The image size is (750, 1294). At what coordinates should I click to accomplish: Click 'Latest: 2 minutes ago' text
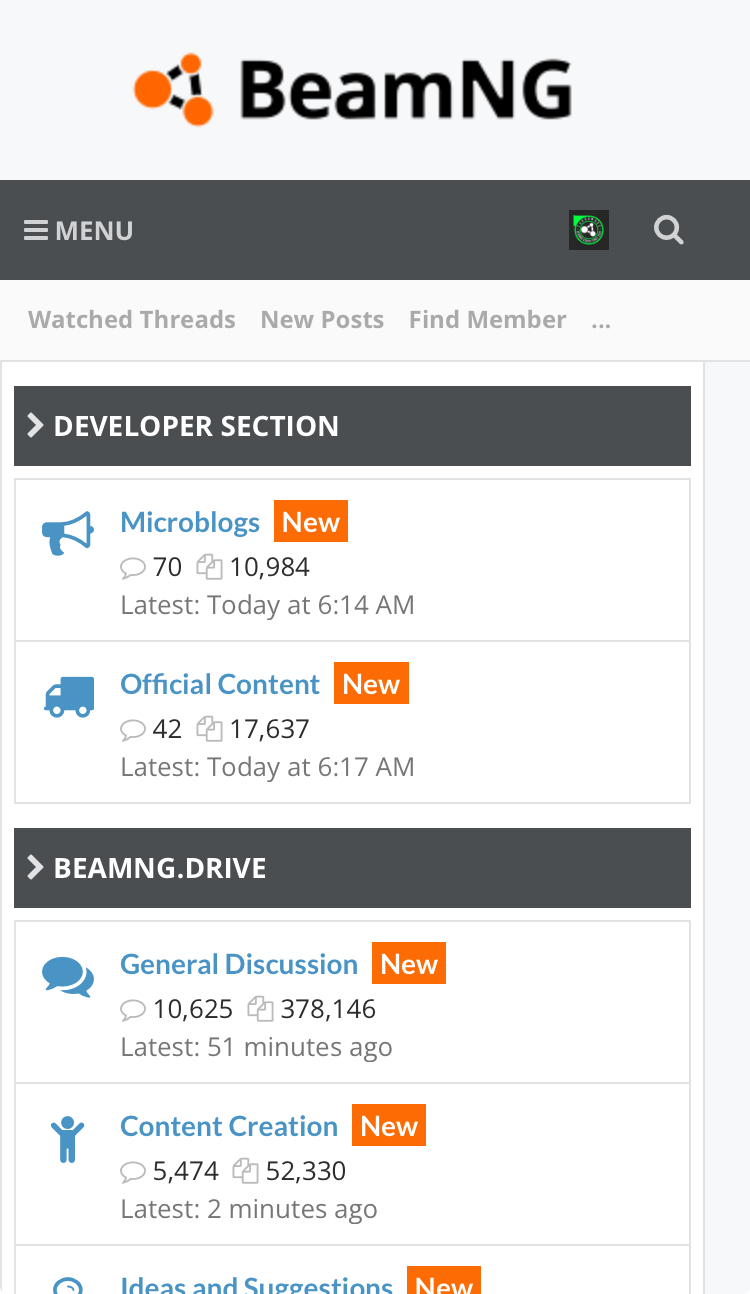[249, 1209]
